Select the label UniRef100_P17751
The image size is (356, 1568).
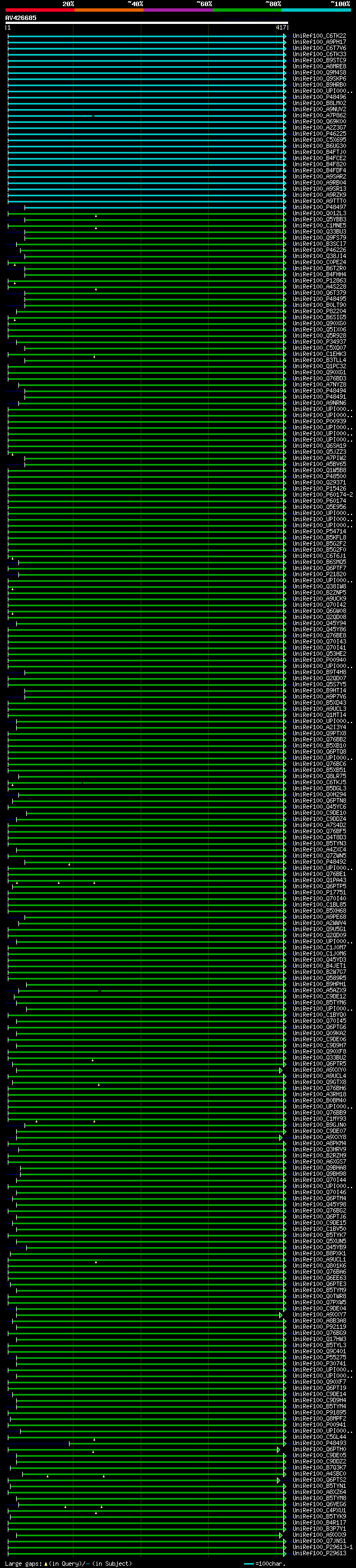pyautogui.click(x=319, y=892)
